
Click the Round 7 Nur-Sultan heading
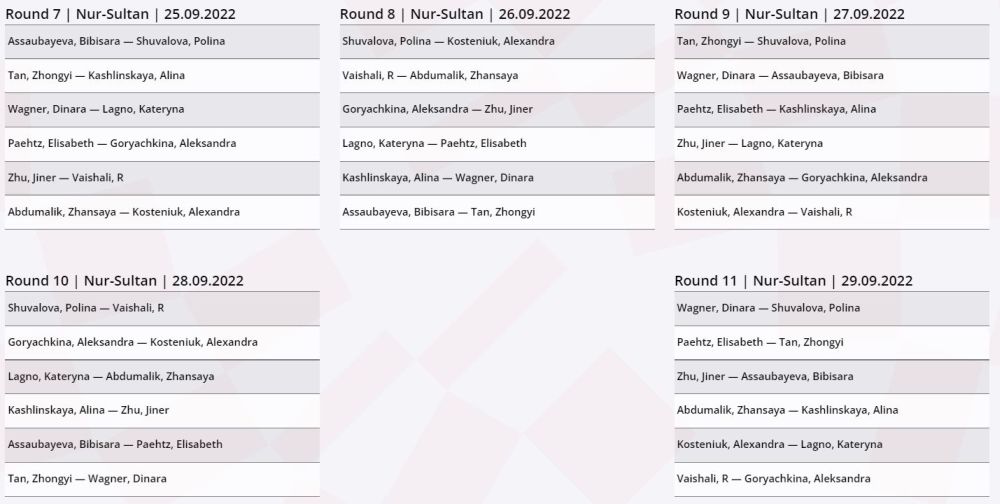pyautogui.click(x=121, y=14)
